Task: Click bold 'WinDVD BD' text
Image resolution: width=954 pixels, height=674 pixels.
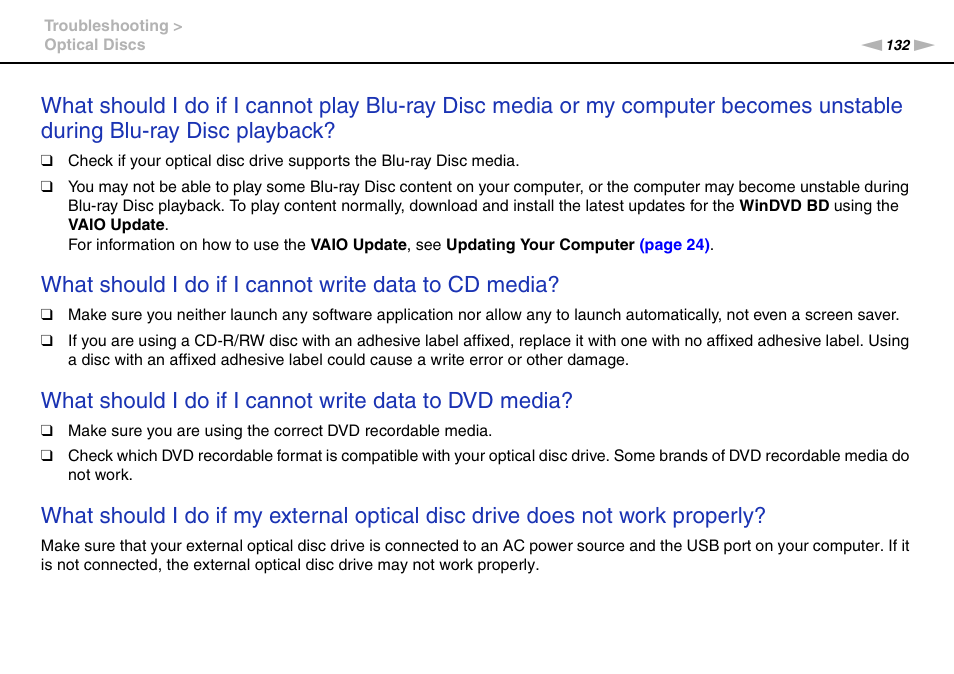Action: (784, 206)
